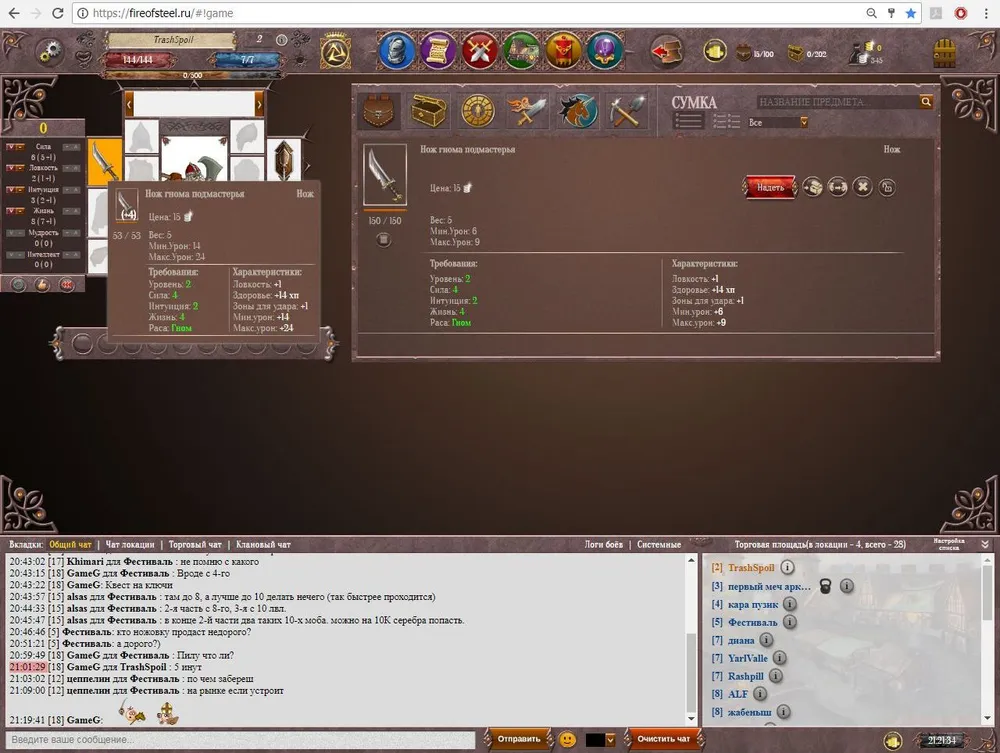The image size is (1000, 753).
Task: Decrease Ловкость stat with red arrow
Action: click(11, 168)
